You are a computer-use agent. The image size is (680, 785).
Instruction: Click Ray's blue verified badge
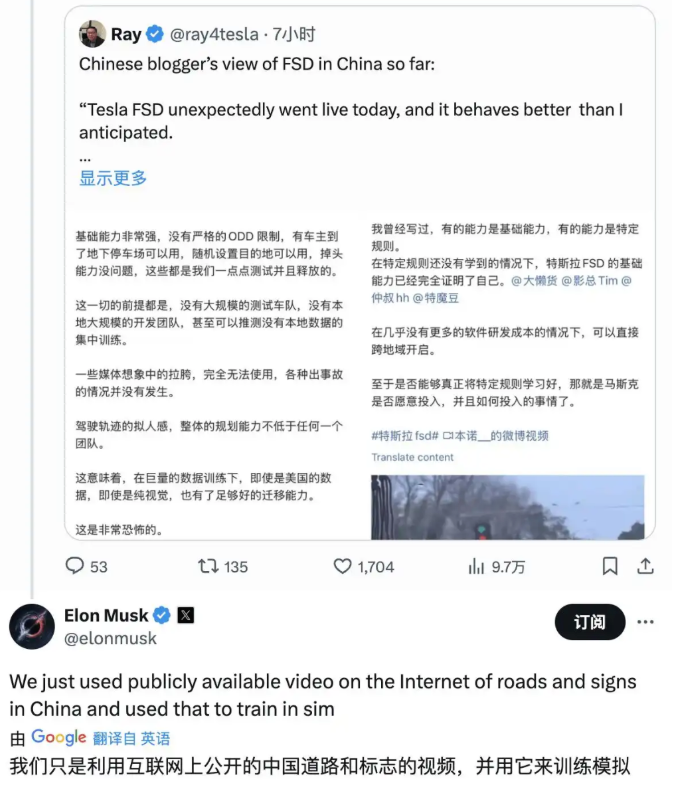pyautogui.click(x=155, y=34)
